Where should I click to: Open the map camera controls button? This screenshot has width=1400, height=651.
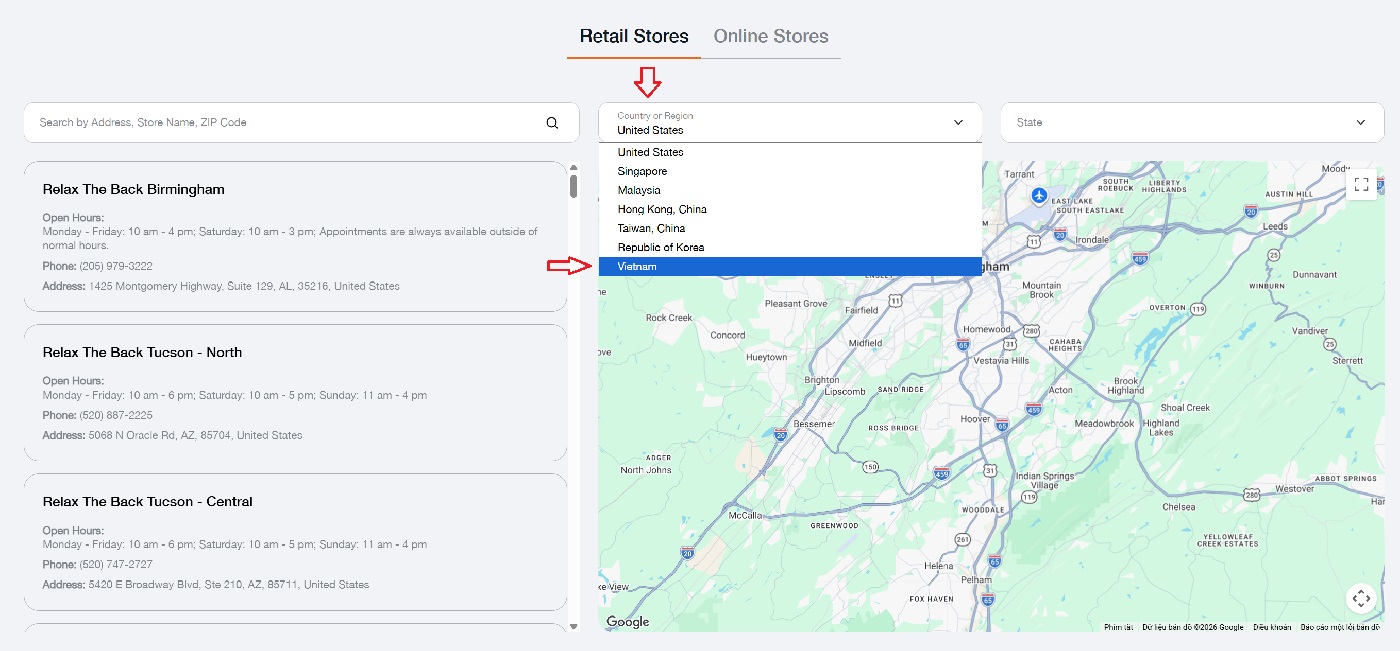click(x=1361, y=599)
